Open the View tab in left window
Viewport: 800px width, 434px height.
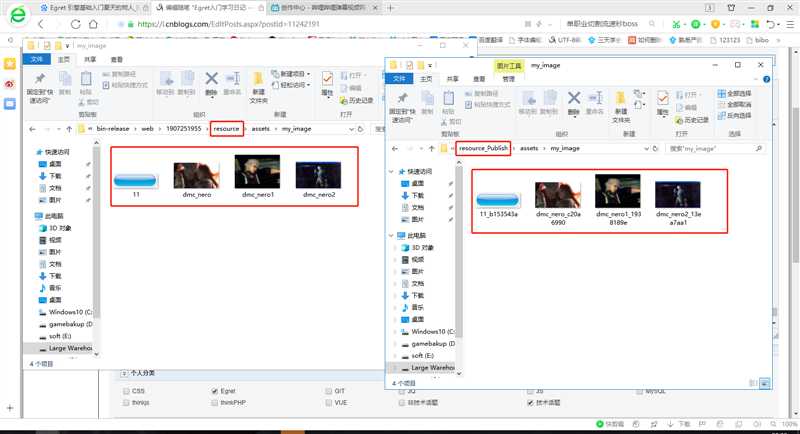[x=117, y=59]
